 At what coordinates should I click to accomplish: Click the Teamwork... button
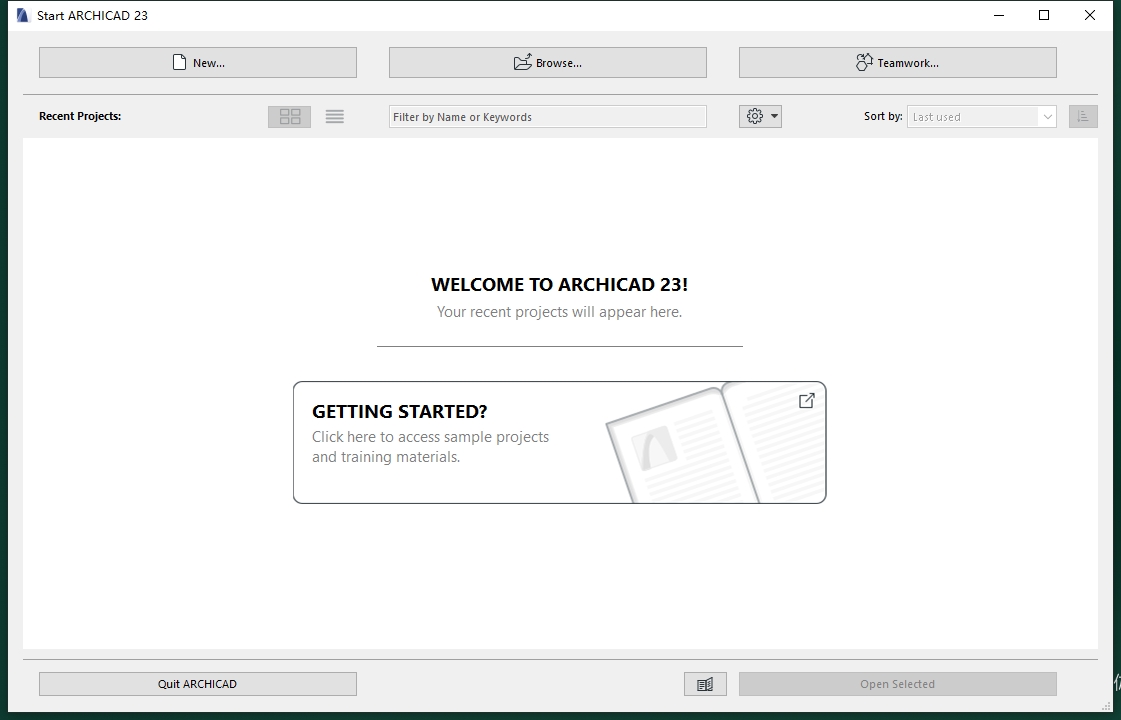click(897, 63)
